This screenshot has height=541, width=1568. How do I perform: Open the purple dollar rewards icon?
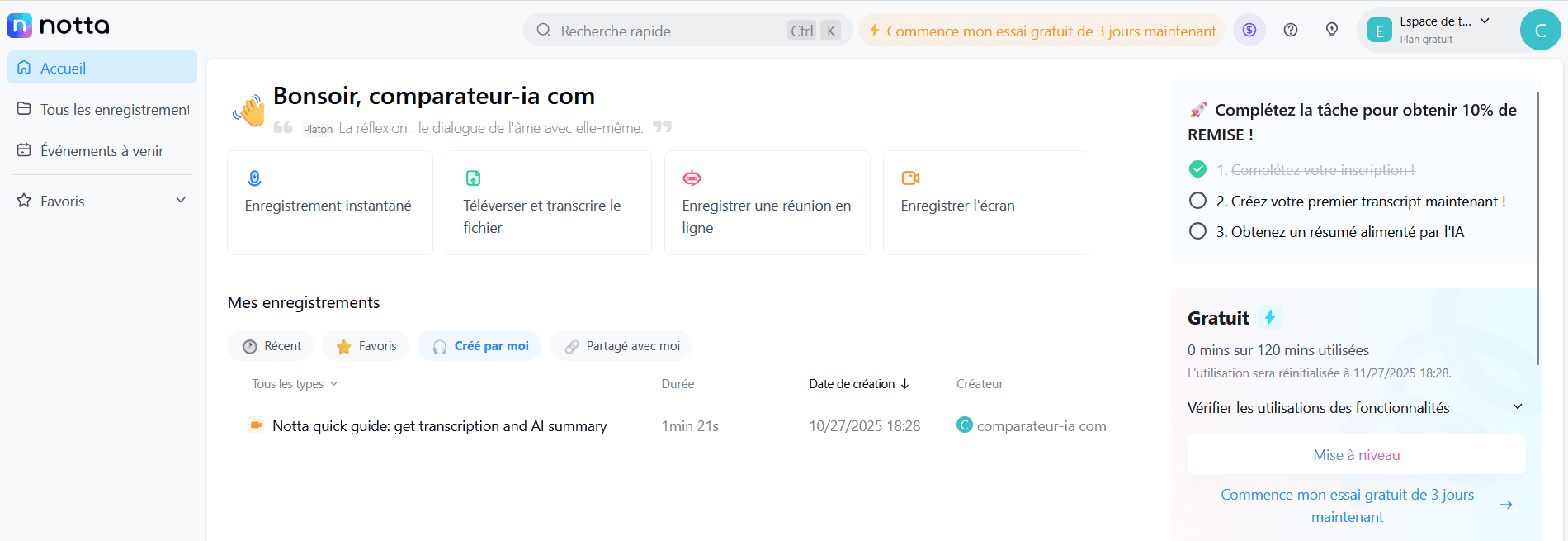(1249, 31)
